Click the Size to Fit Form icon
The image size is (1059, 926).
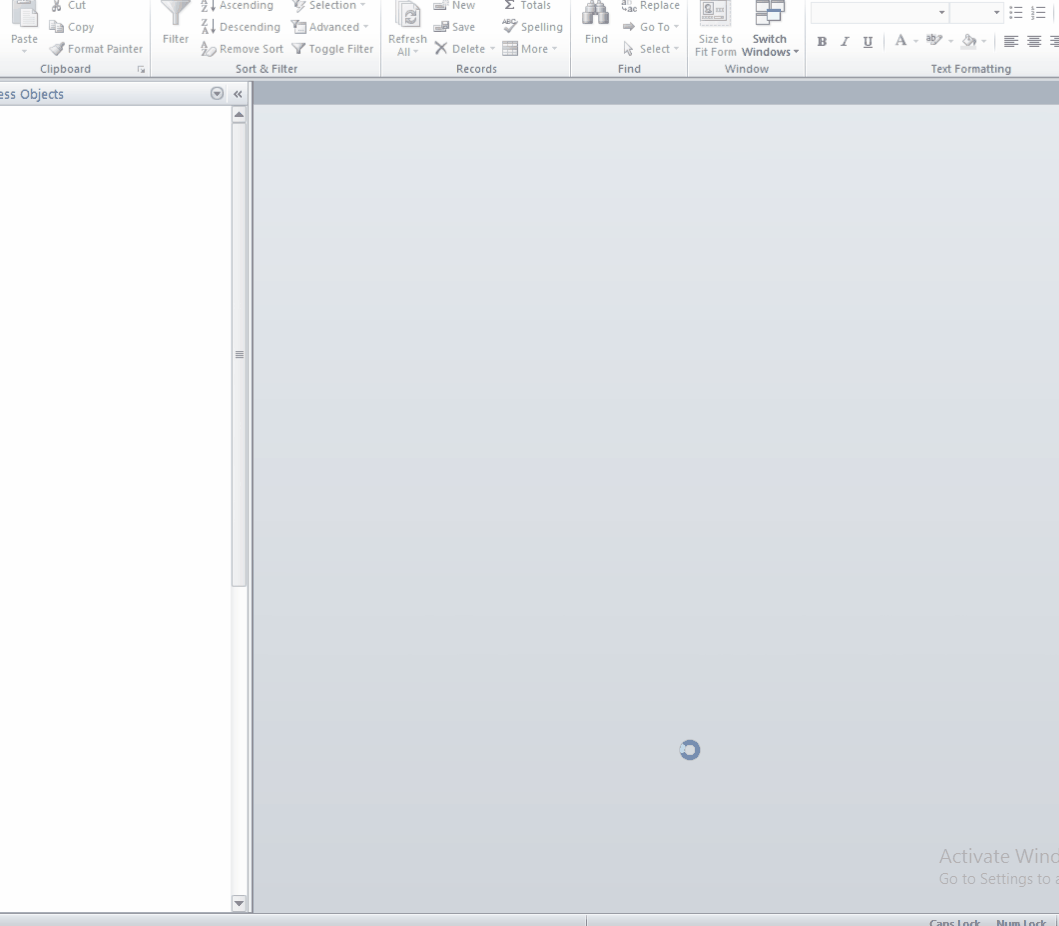point(715,13)
